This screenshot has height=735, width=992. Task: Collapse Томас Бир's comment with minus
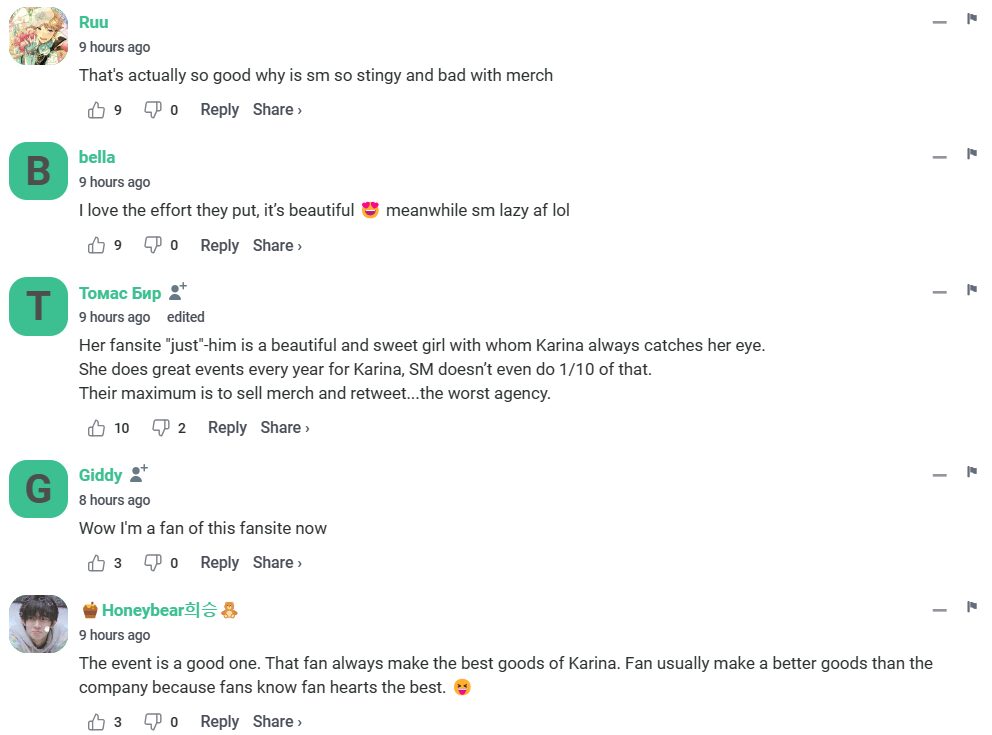939,292
